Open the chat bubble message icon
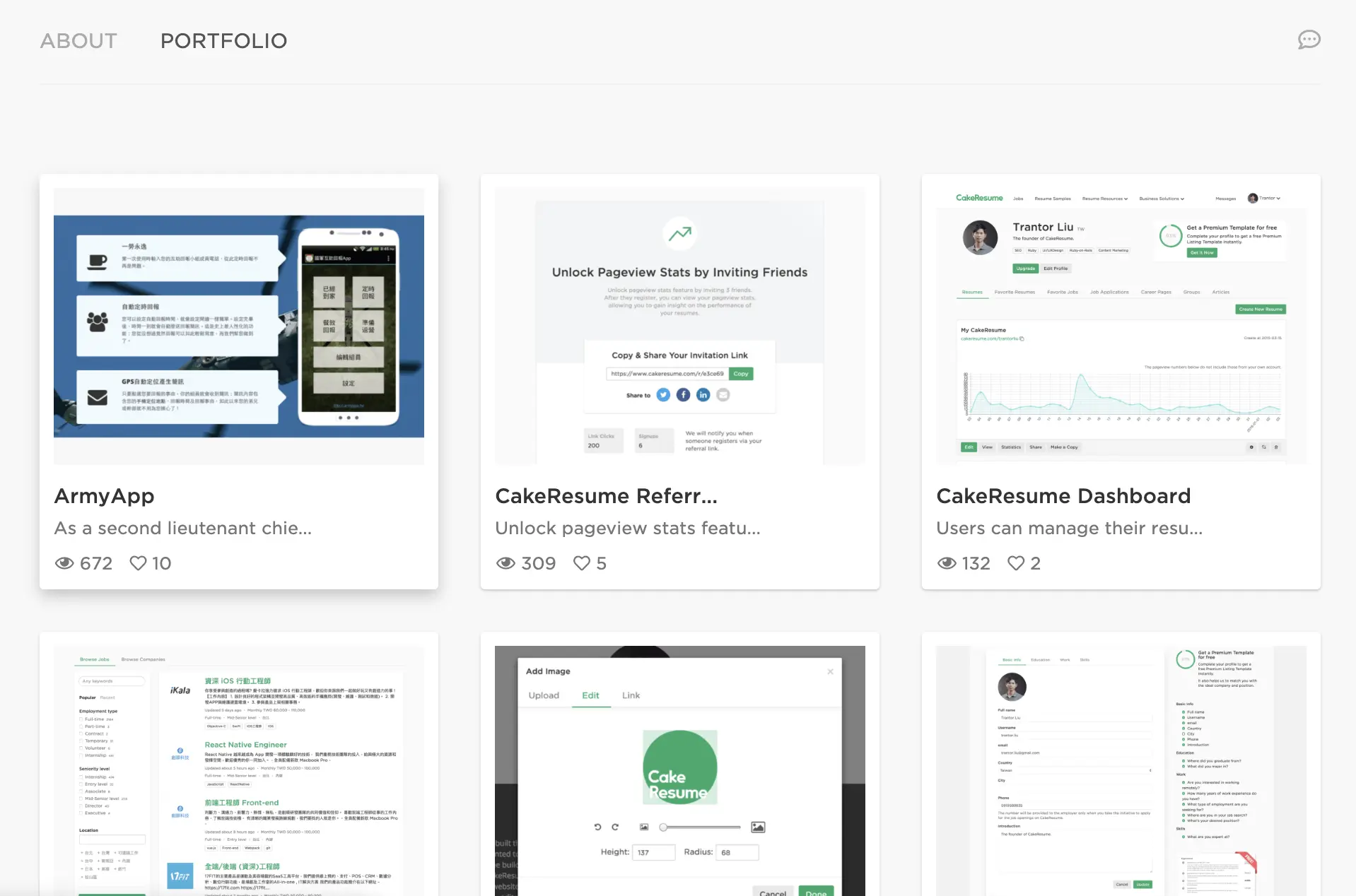 (x=1309, y=40)
